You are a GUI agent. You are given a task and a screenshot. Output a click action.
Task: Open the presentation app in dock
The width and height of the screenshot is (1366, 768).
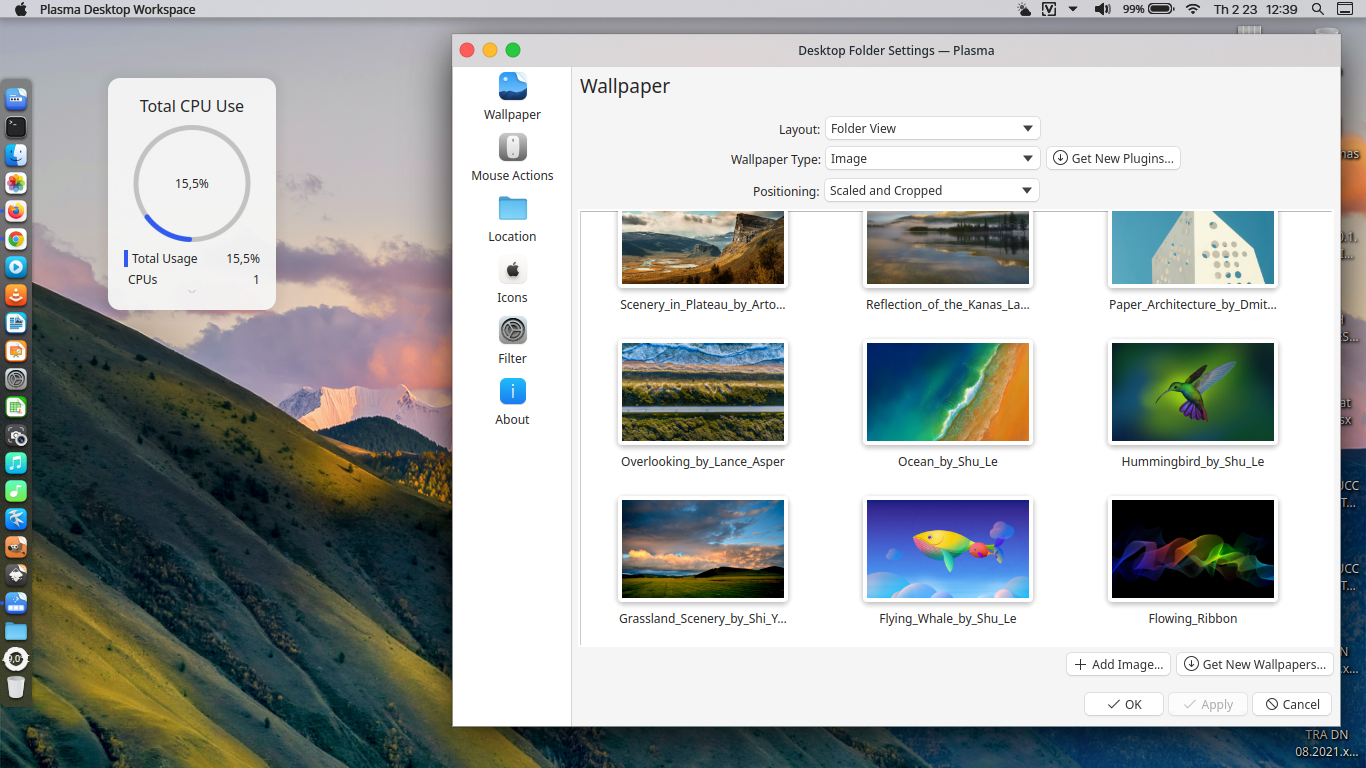(x=16, y=351)
